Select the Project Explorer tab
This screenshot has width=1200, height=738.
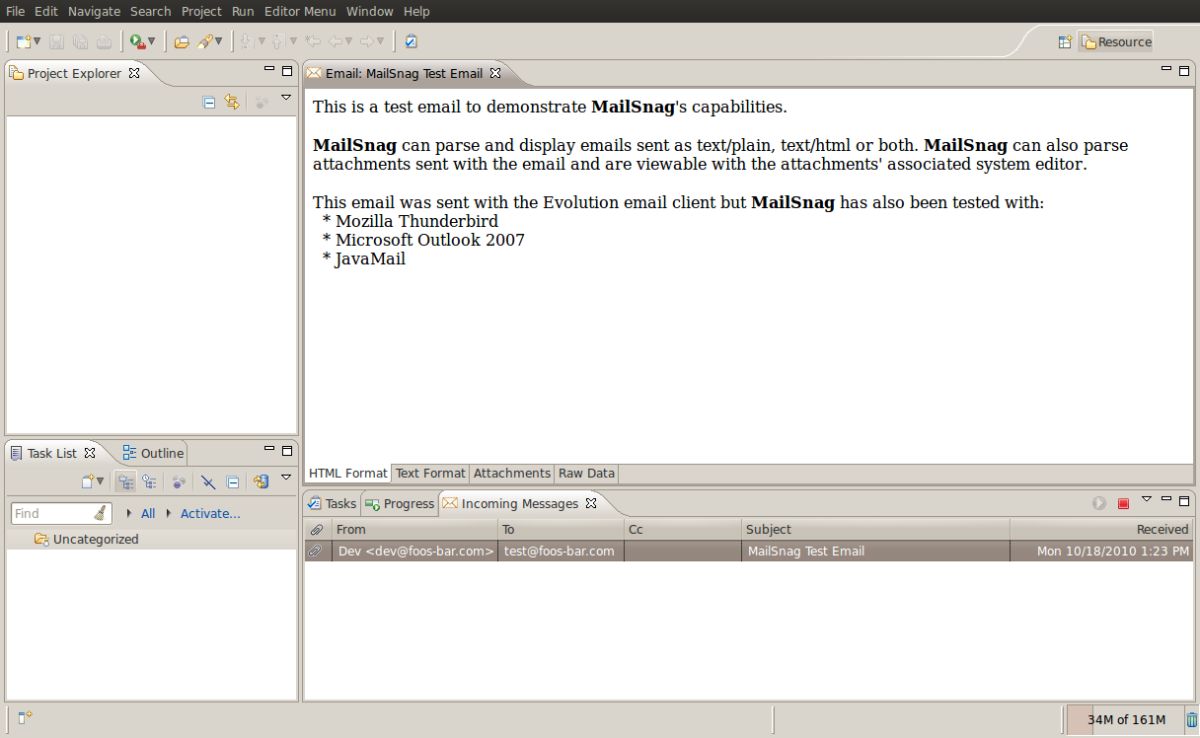[74, 73]
